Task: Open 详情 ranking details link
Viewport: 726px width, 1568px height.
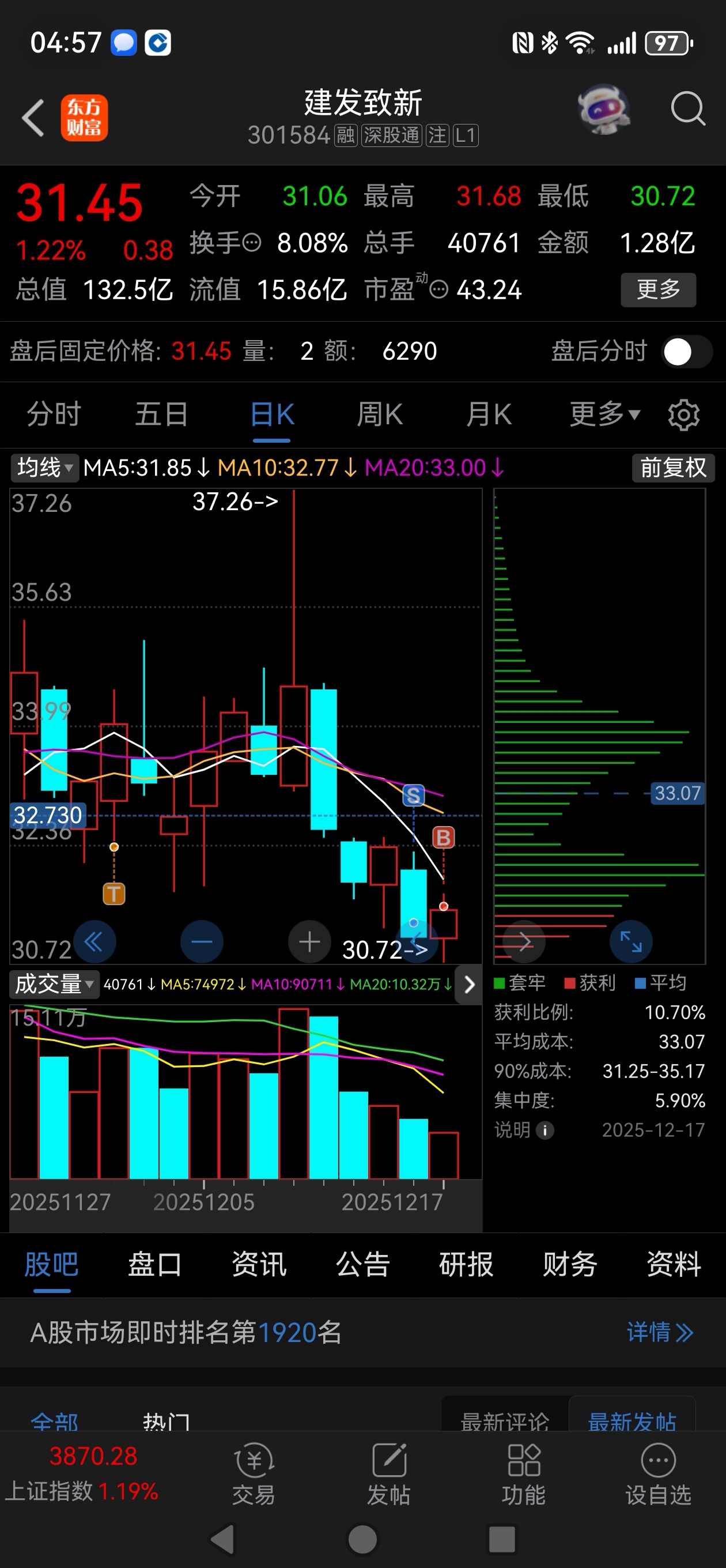Action: coord(660,1332)
